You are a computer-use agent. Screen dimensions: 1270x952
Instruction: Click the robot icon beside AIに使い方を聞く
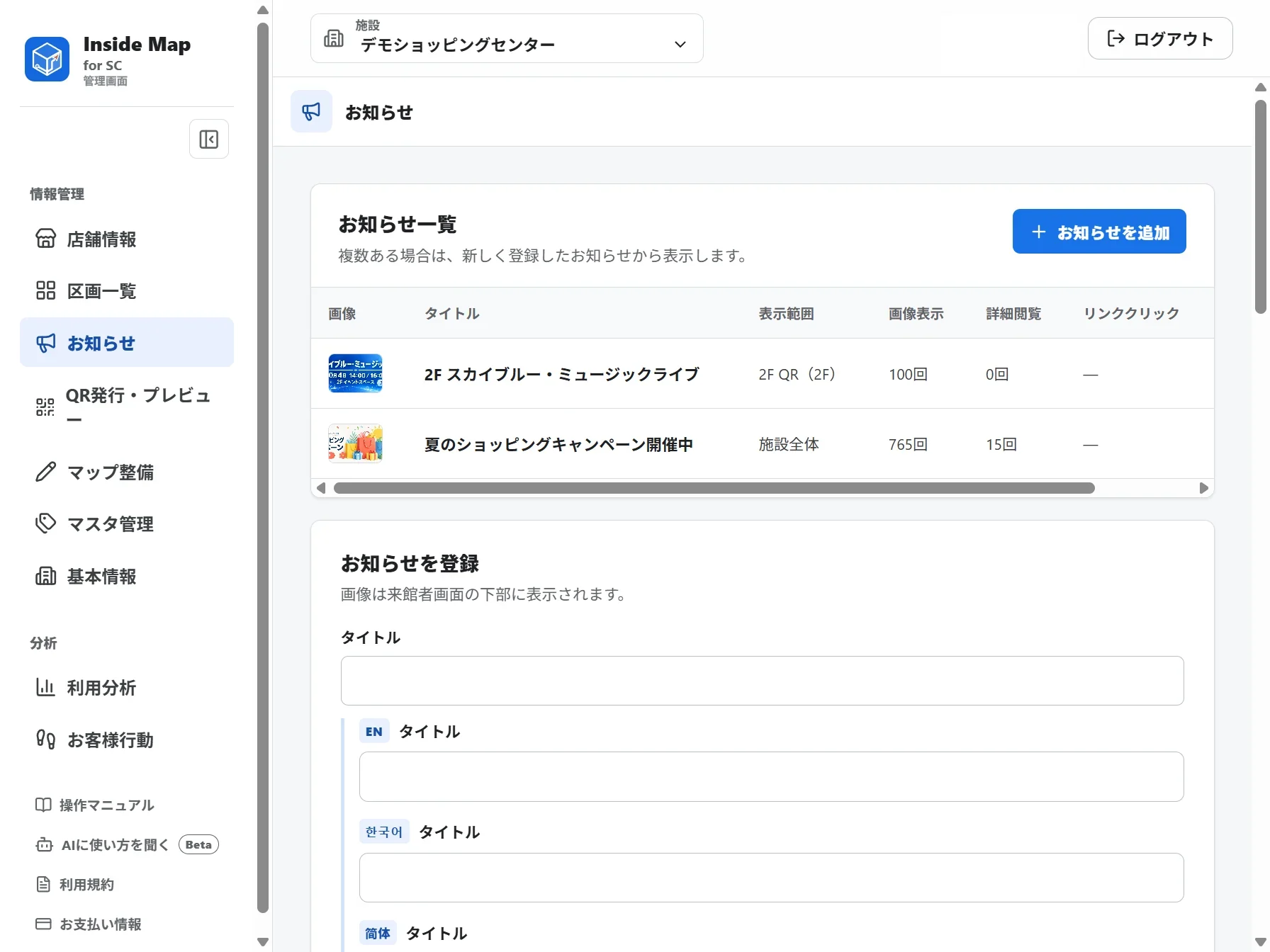pyautogui.click(x=44, y=844)
